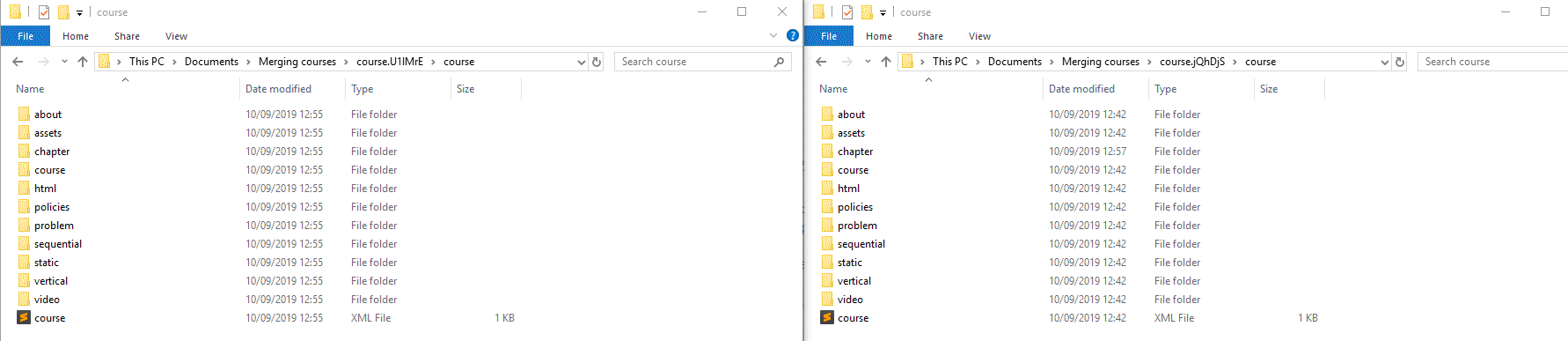This screenshot has height=341, width=1568.
Task: Select chapter folder icon in right window
Action: 827,152
